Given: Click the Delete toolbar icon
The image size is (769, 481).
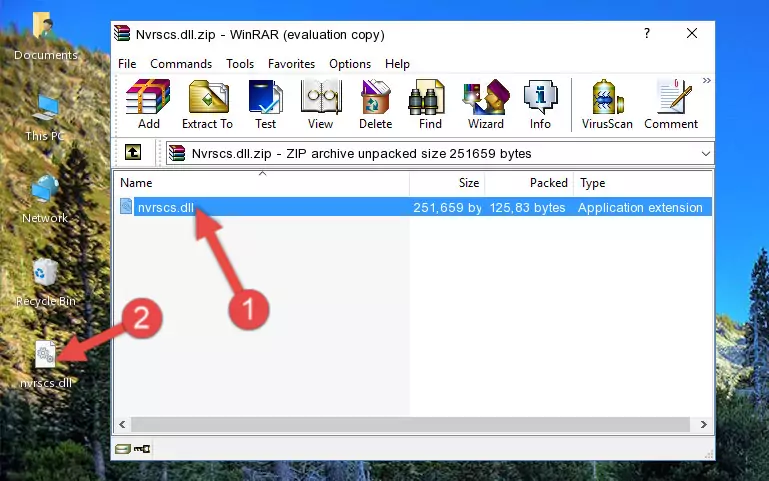Looking at the screenshot, I should (x=376, y=104).
